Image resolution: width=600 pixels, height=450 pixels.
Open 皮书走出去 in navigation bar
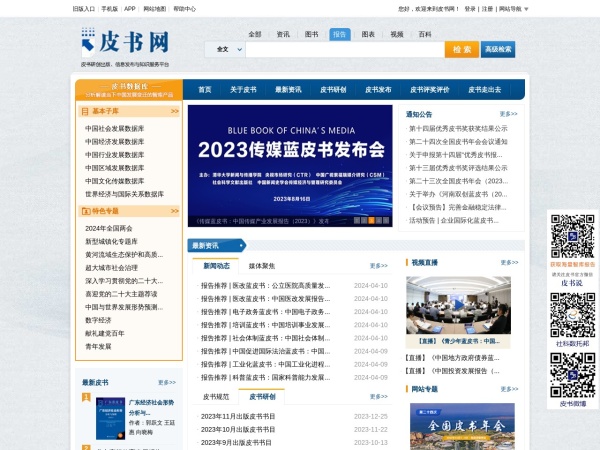tap(484, 90)
